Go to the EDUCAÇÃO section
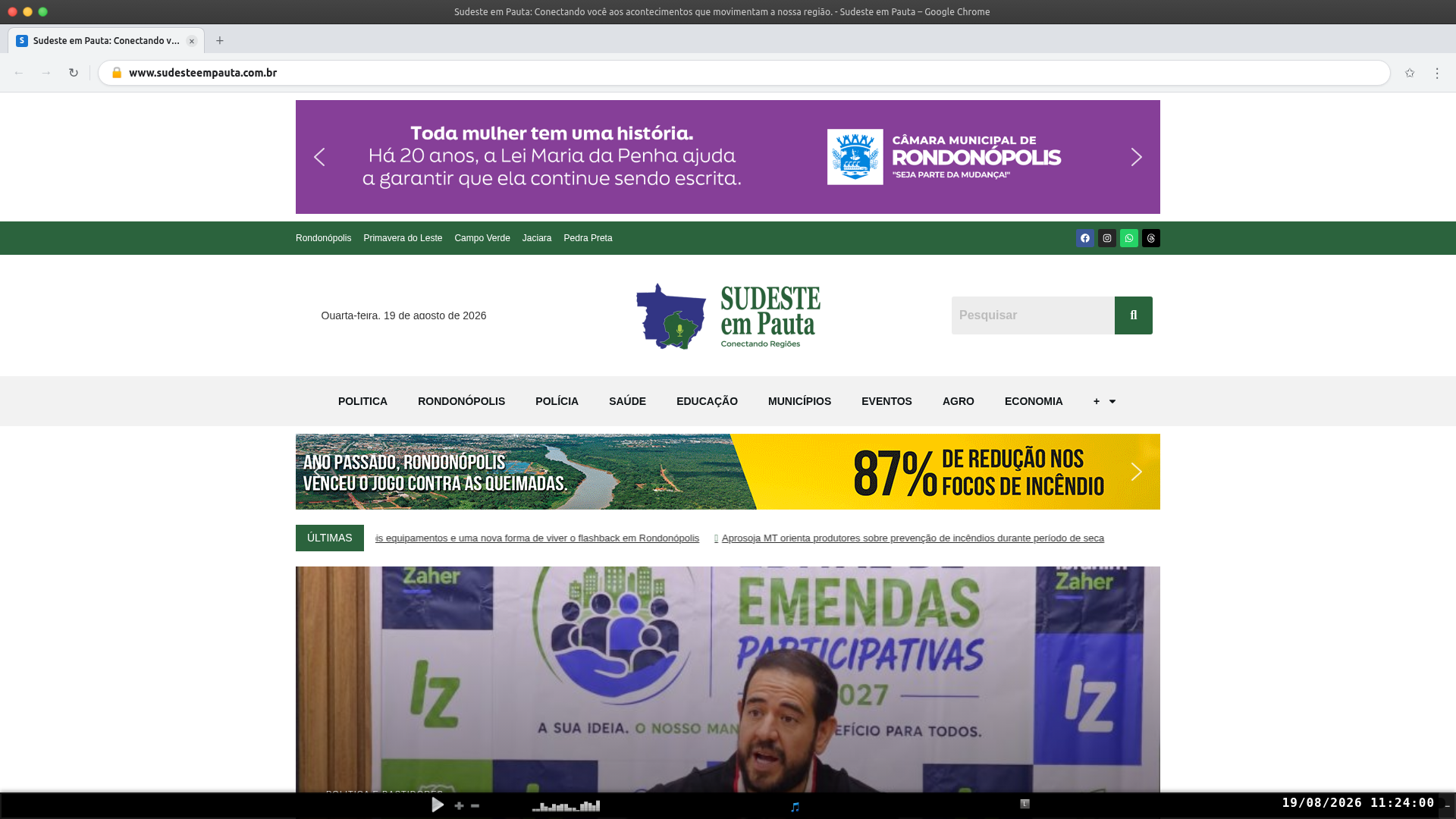Image resolution: width=1456 pixels, height=819 pixels. [x=707, y=401]
